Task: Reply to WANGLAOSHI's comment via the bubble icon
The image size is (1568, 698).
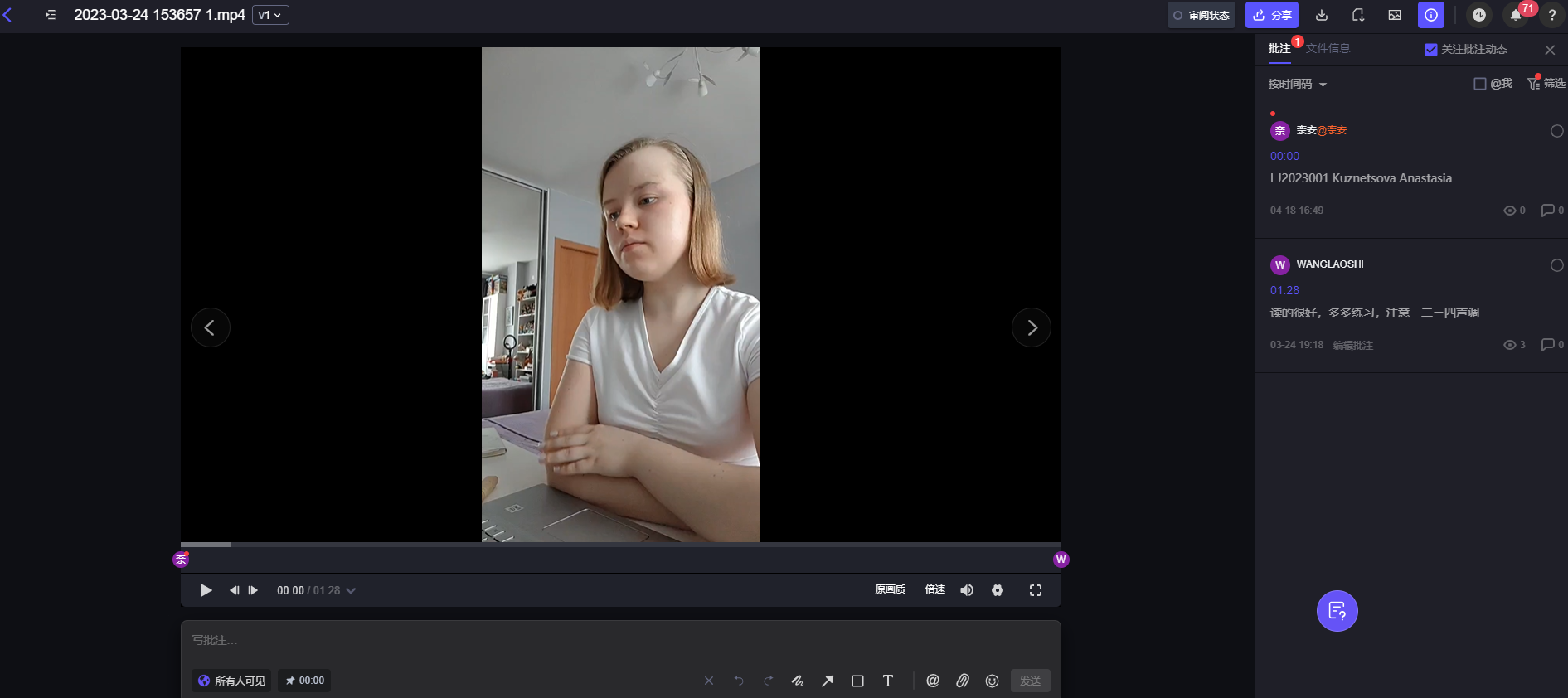Action: pyautogui.click(x=1551, y=345)
